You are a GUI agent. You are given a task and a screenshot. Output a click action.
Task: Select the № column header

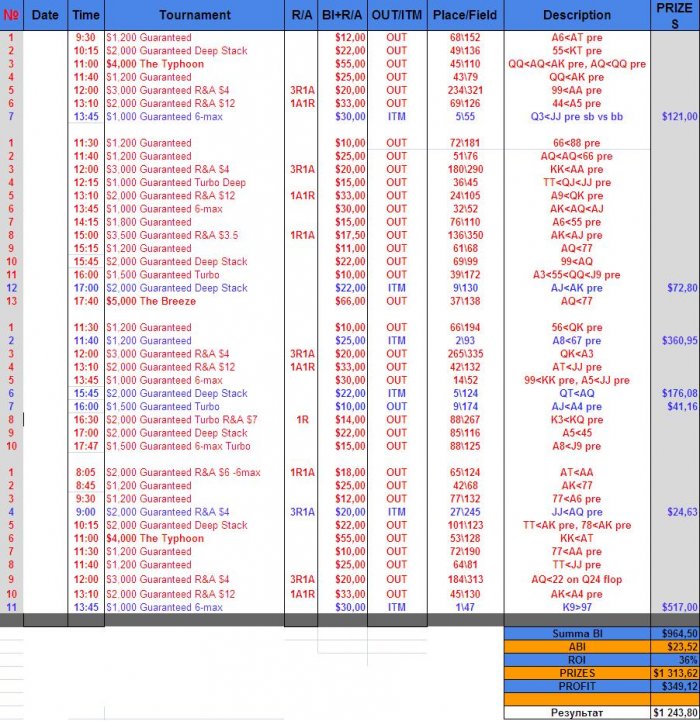tap(11, 15)
